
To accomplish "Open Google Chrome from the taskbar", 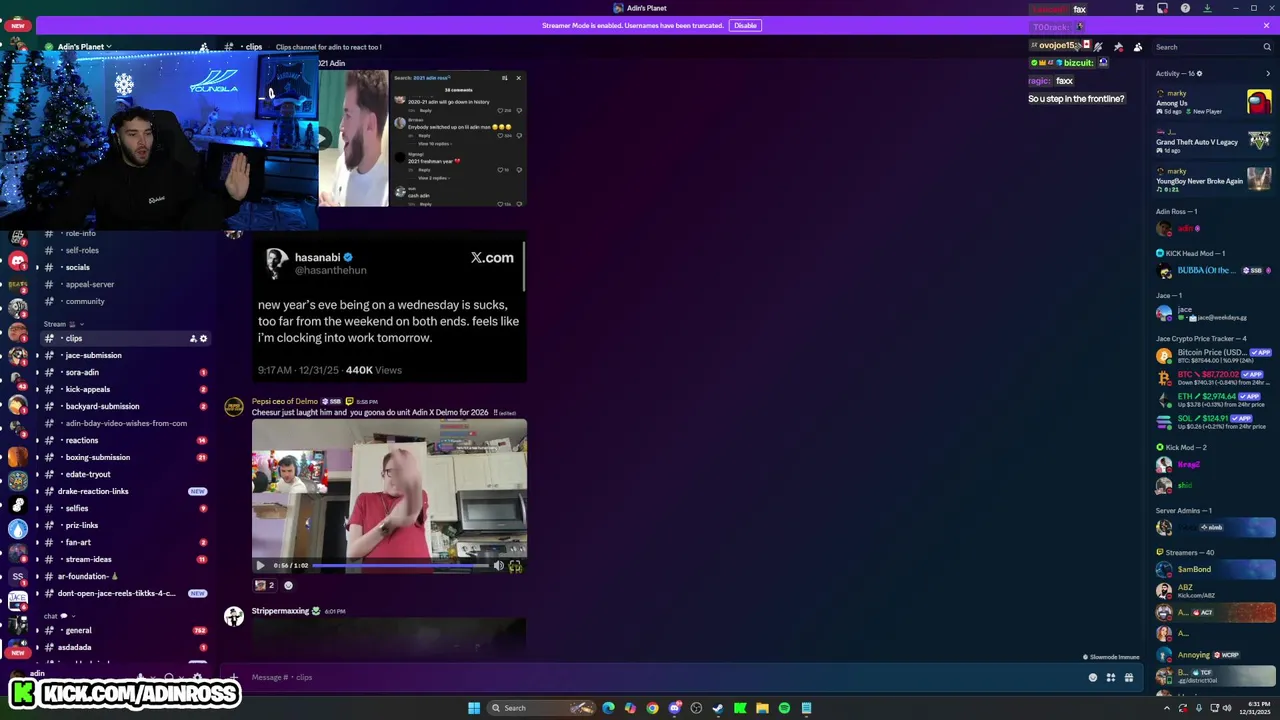I will pyautogui.click(x=652, y=708).
